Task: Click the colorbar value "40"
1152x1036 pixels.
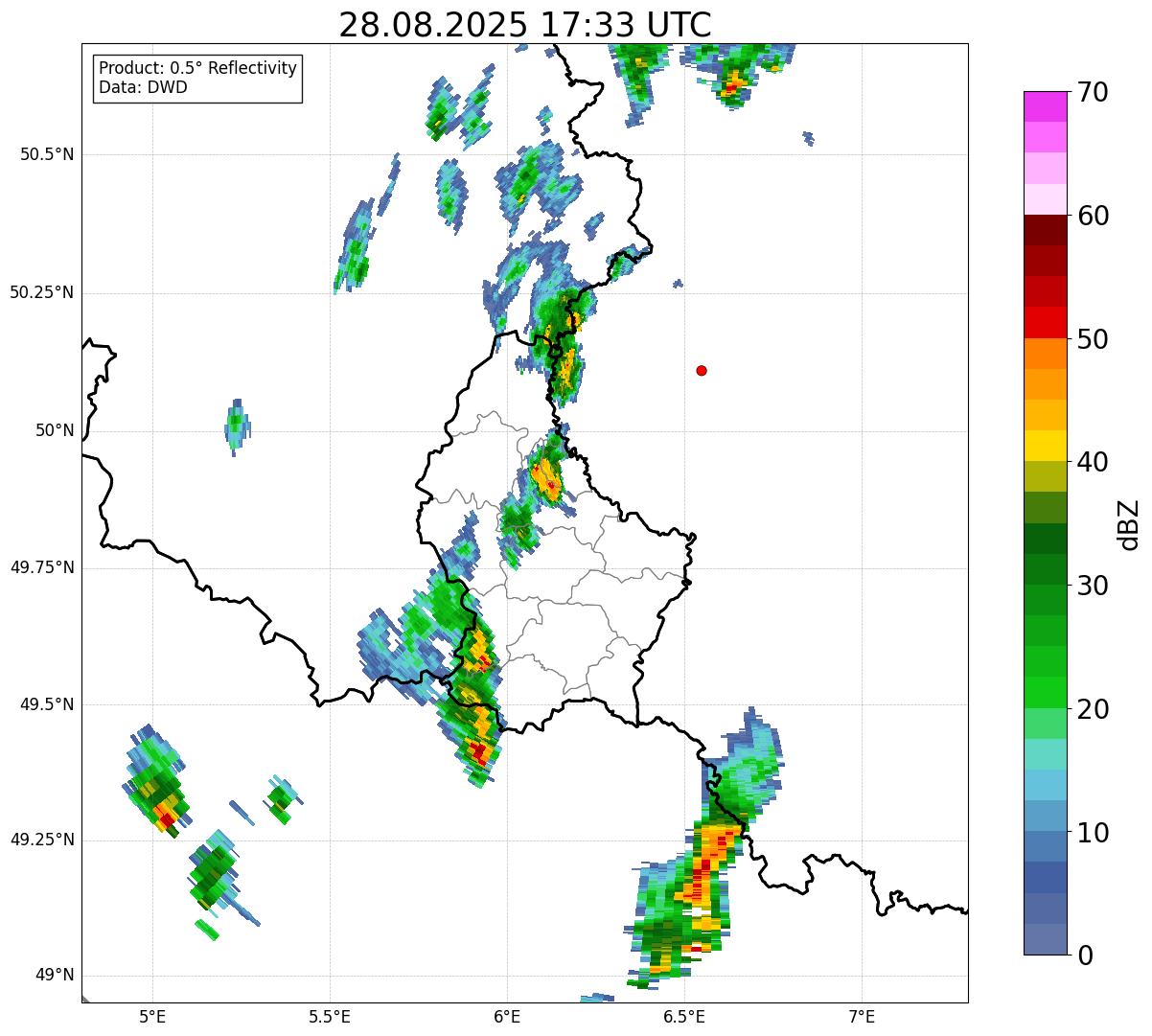Action: (1093, 462)
